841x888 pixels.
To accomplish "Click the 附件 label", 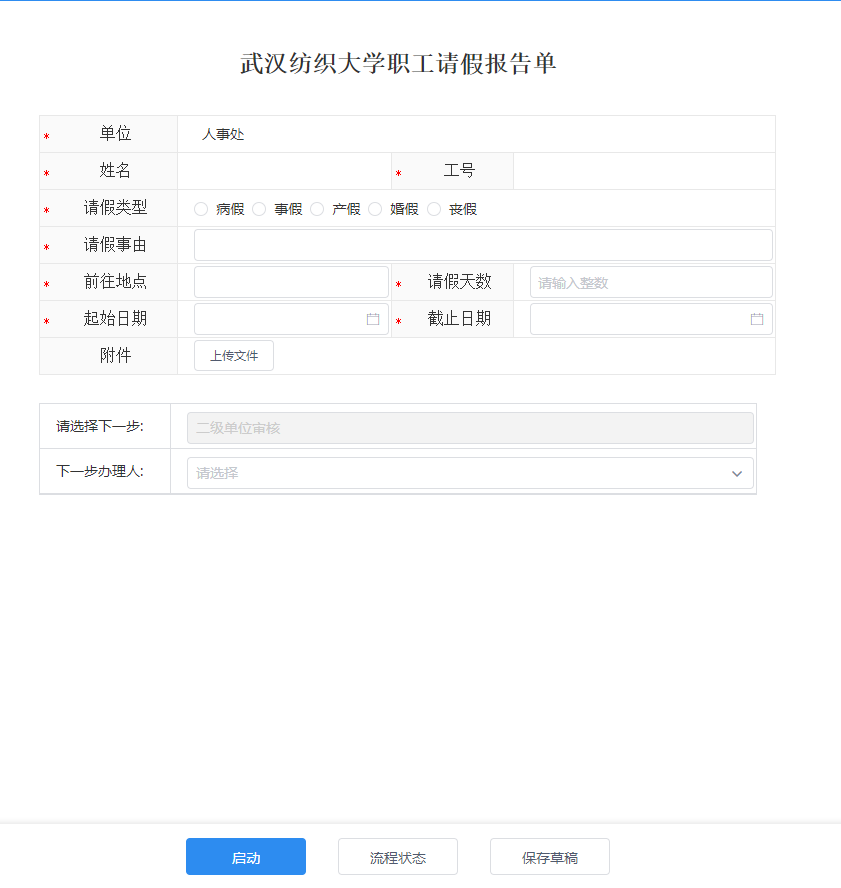I will coord(115,355).
